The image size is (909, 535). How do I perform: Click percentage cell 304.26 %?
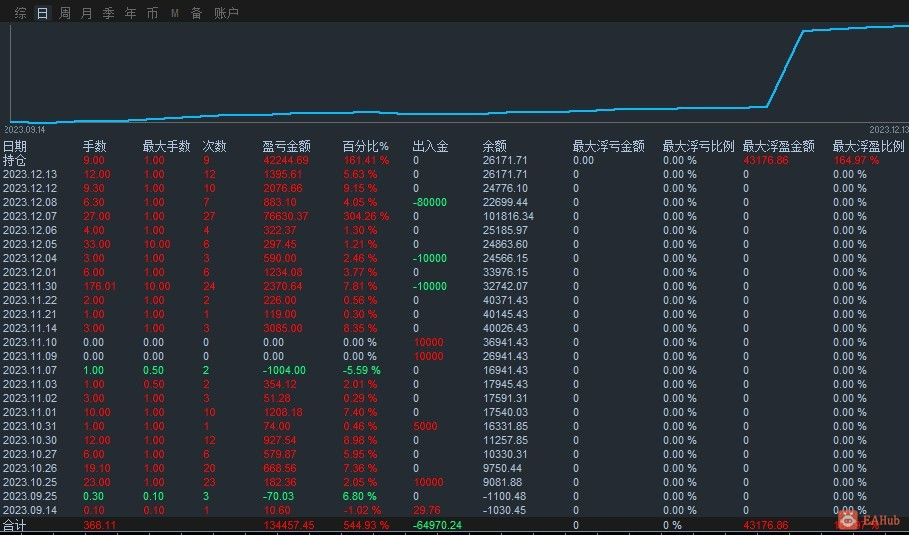[x=366, y=216]
